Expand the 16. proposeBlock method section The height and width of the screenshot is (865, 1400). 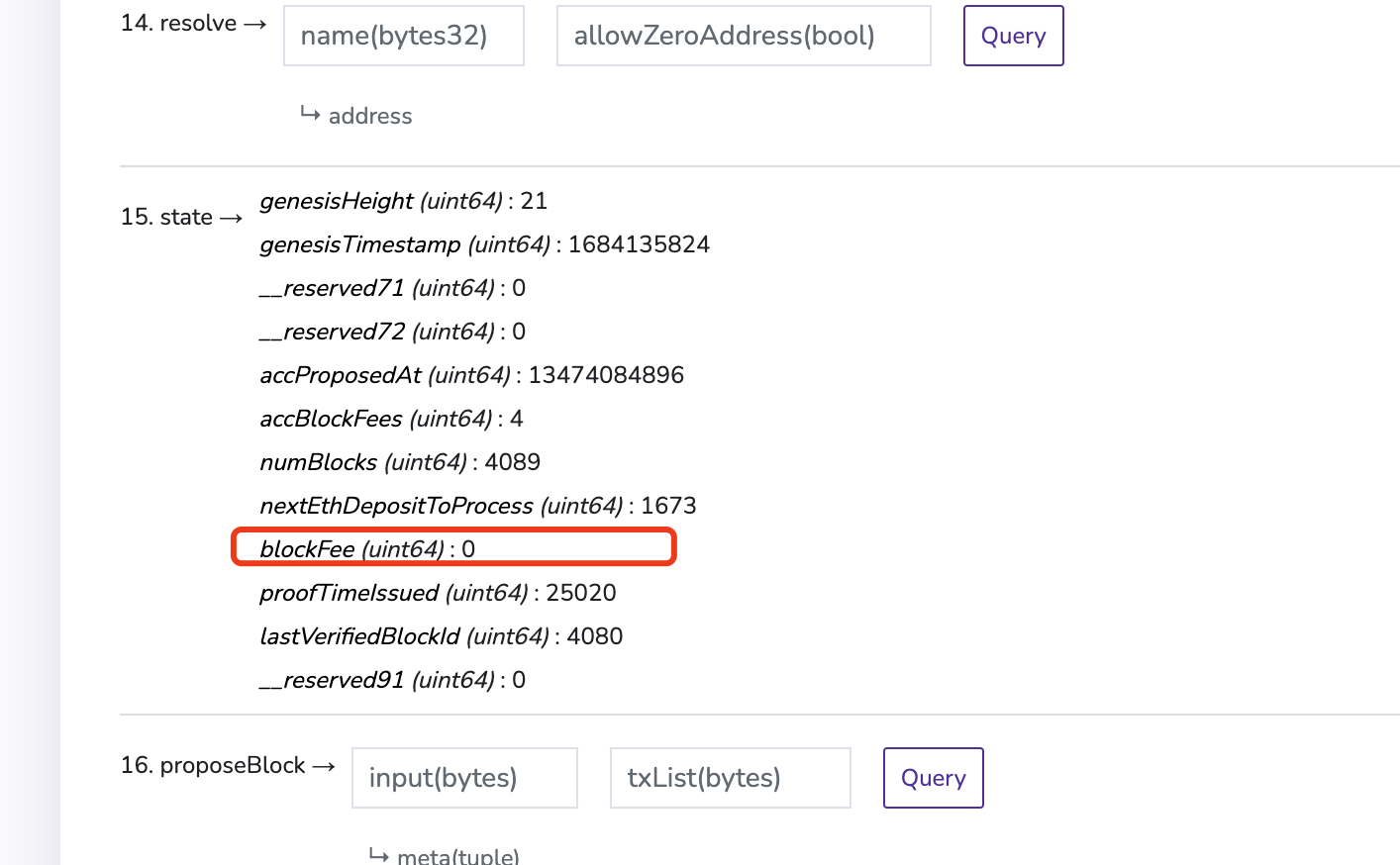point(211,765)
